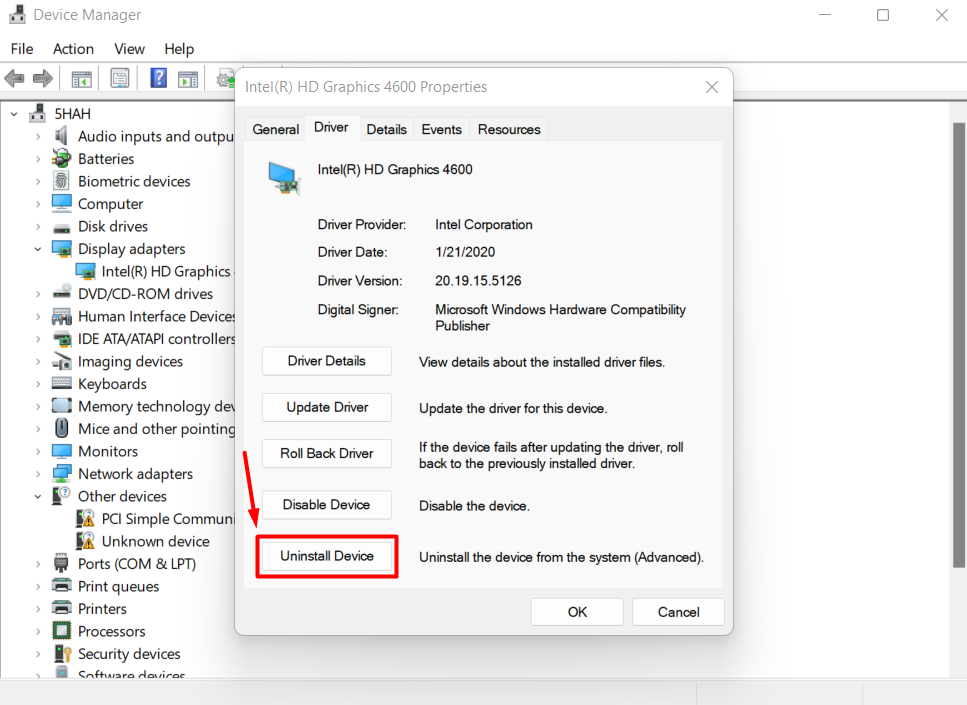The height and width of the screenshot is (705, 967).
Task: Click the Mice and other pointing icon
Action: pos(62,428)
